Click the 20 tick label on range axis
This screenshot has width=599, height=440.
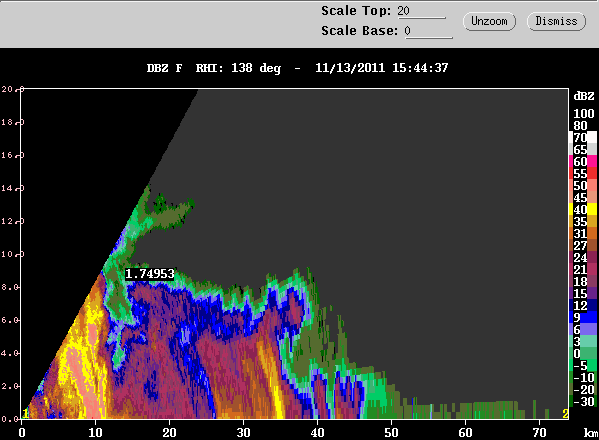(169, 433)
